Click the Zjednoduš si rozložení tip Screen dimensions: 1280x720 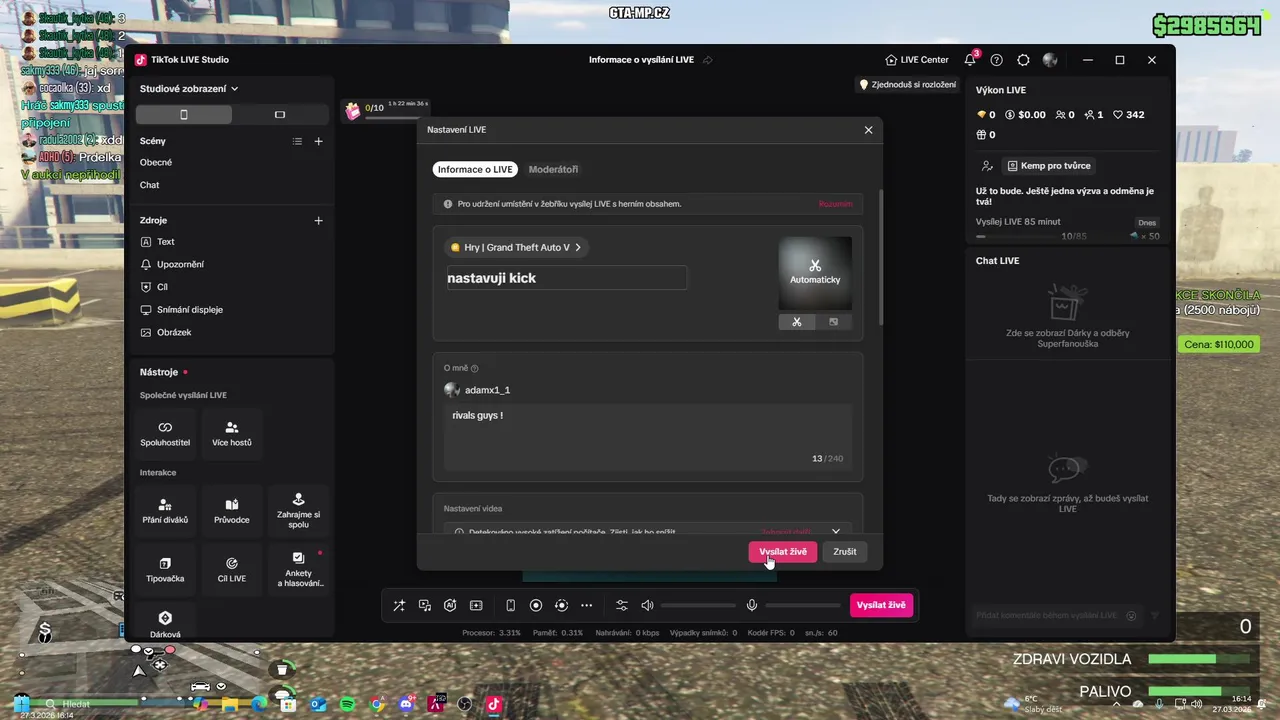pos(908,85)
